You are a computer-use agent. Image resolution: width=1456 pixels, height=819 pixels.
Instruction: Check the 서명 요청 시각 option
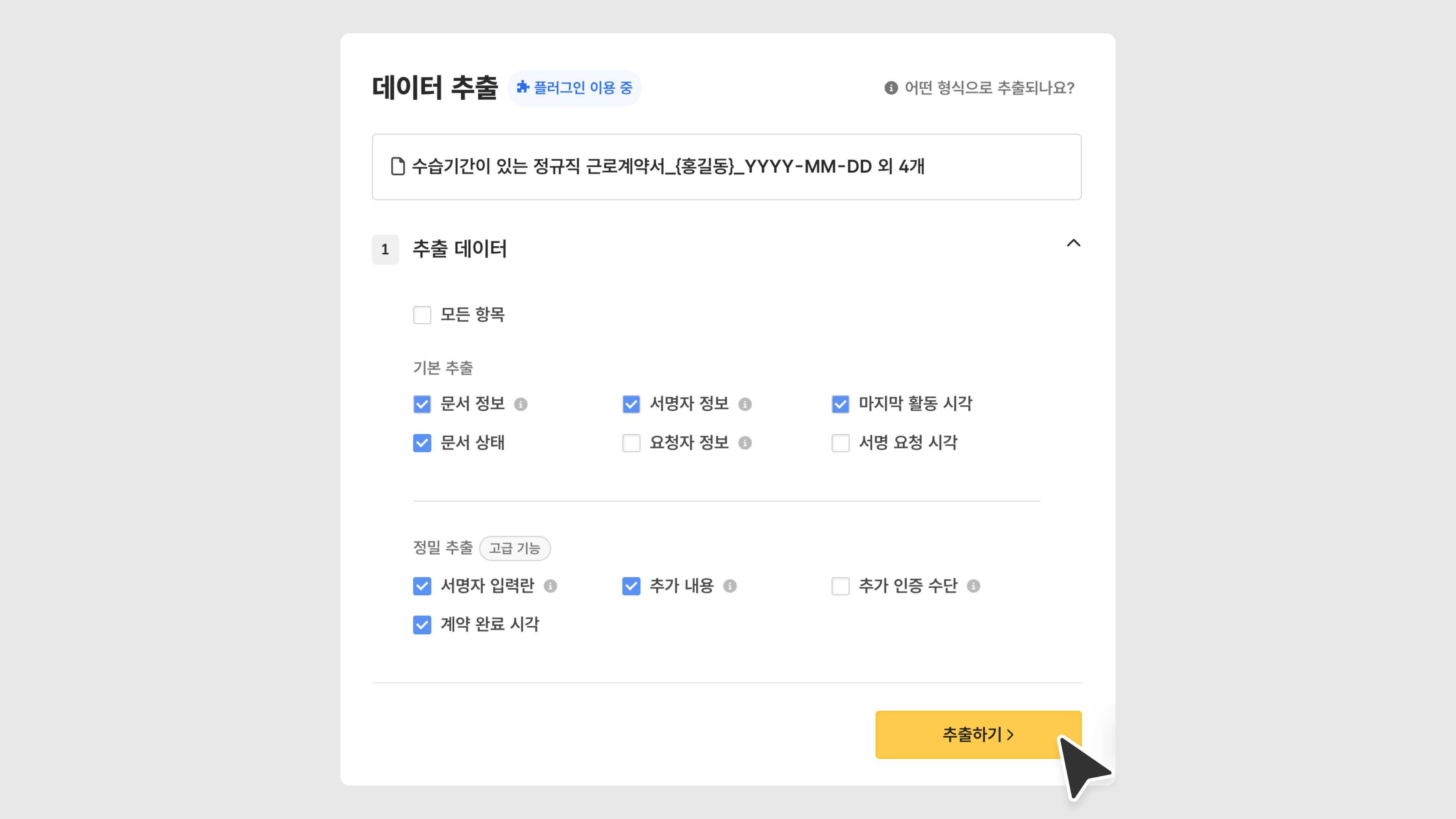(840, 442)
